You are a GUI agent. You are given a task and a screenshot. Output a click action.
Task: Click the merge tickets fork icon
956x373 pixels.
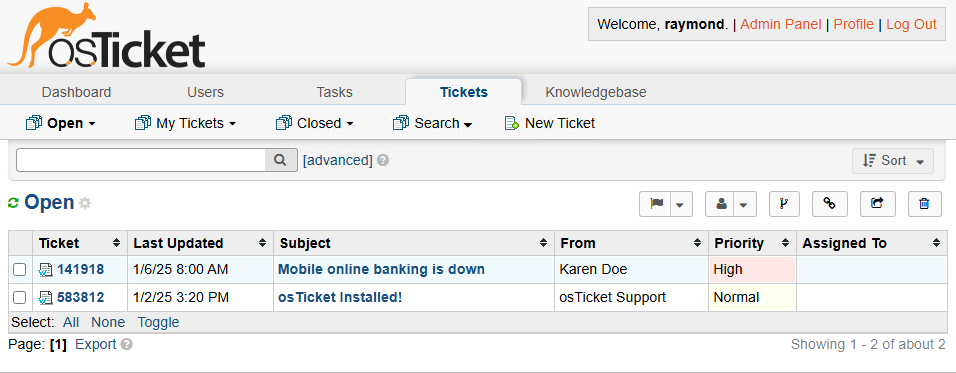coord(783,204)
